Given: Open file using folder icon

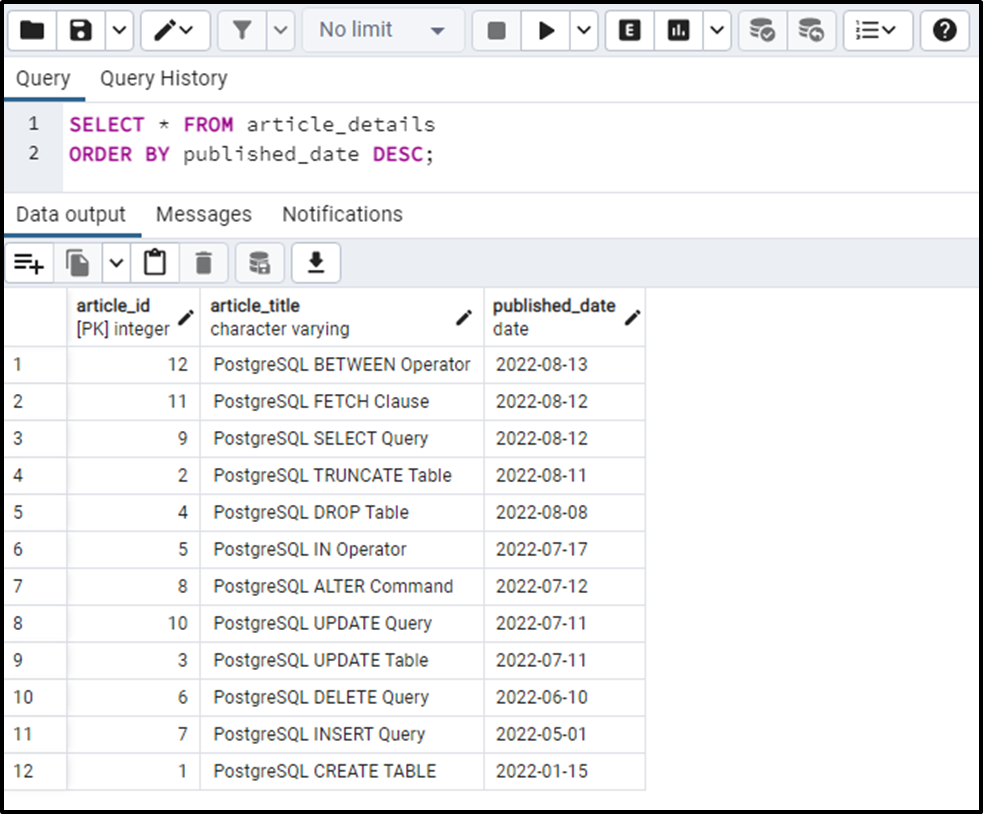Looking at the screenshot, I should 32,29.
